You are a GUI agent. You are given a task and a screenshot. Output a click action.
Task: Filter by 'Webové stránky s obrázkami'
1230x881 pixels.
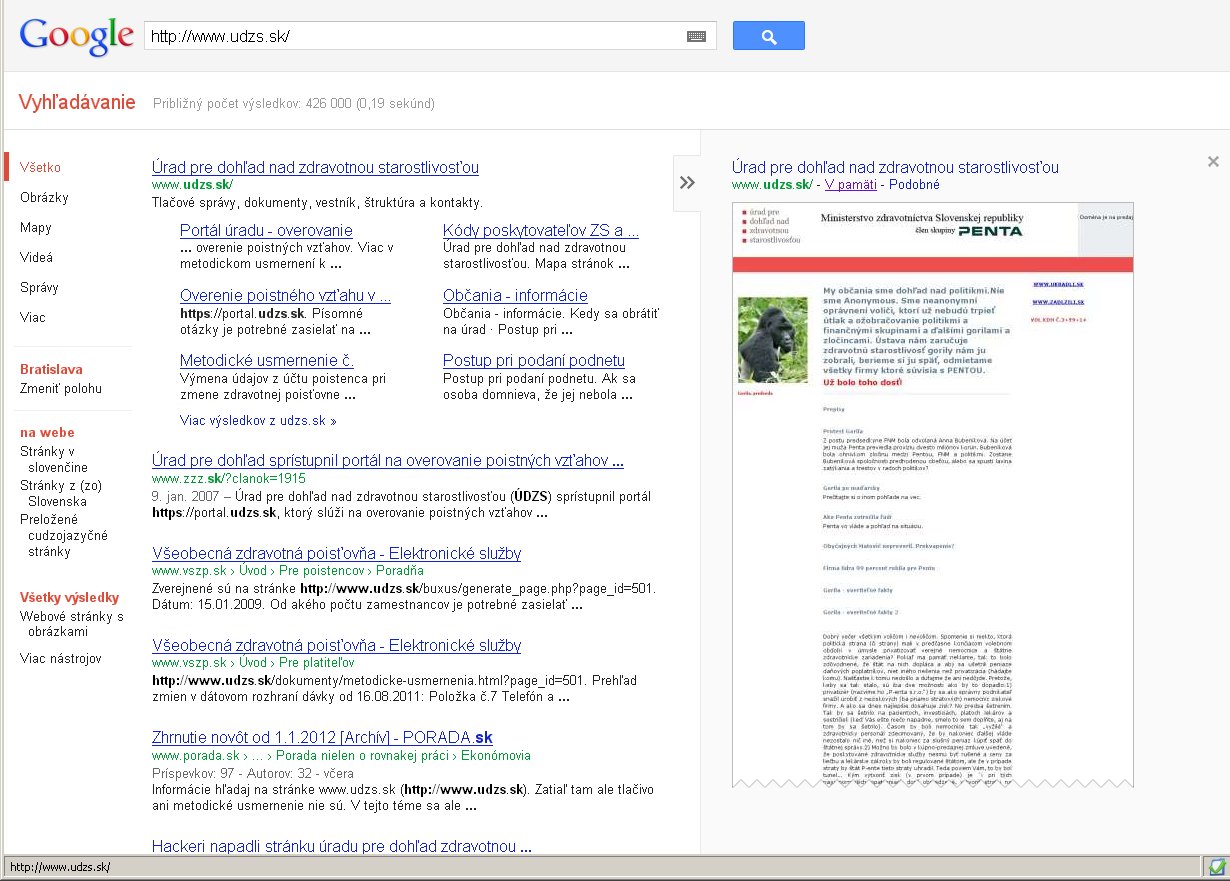(71, 624)
